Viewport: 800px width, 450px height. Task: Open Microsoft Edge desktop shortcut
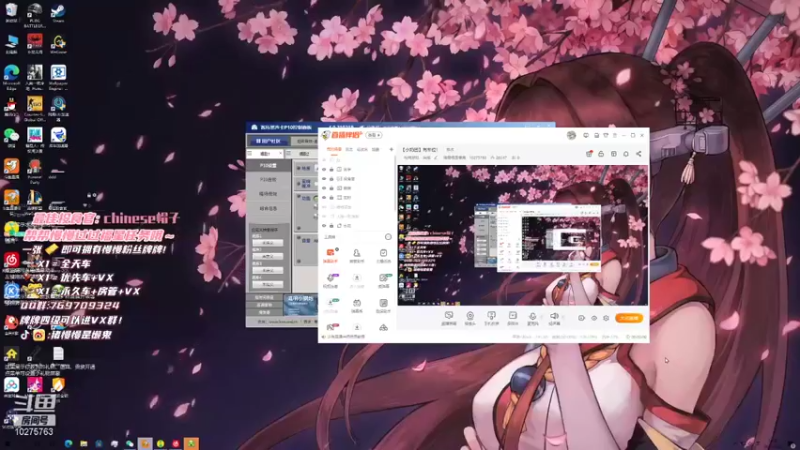point(11,76)
